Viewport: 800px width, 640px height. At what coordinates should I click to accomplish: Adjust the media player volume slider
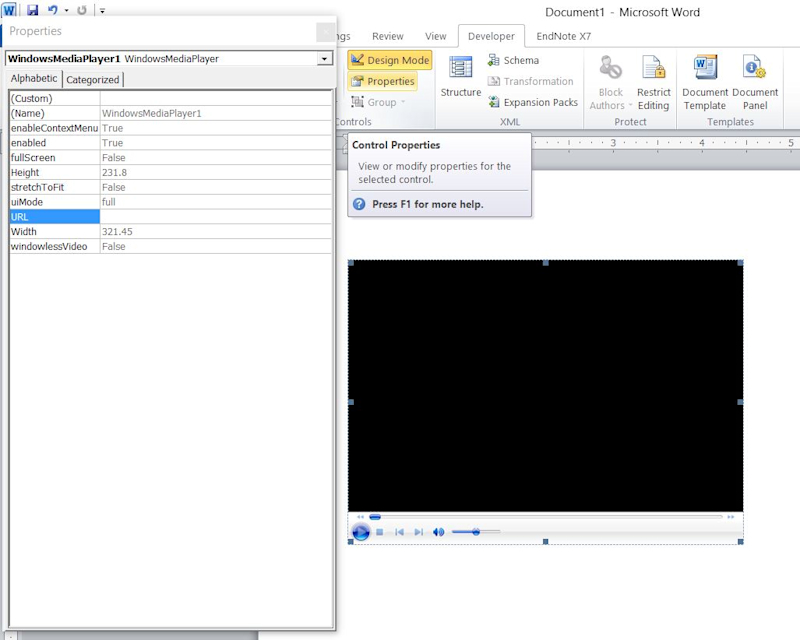(x=476, y=532)
